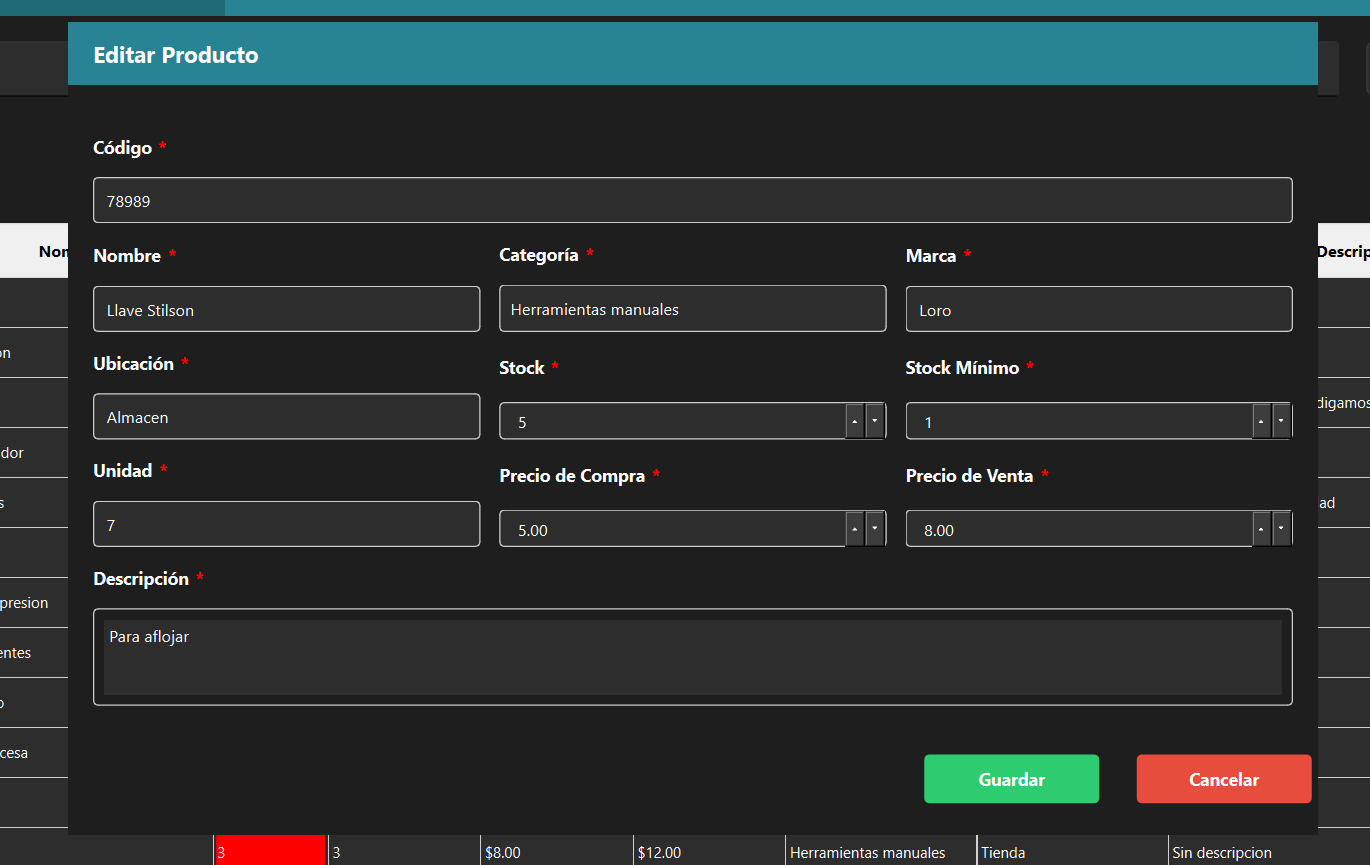The width and height of the screenshot is (1370, 865).
Task: Increase Stock Mínimo with up arrow
Action: (1261, 421)
